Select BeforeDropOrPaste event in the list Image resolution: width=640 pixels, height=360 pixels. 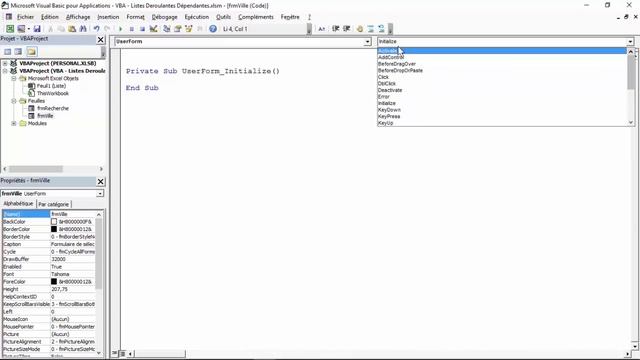click(502, 70)
